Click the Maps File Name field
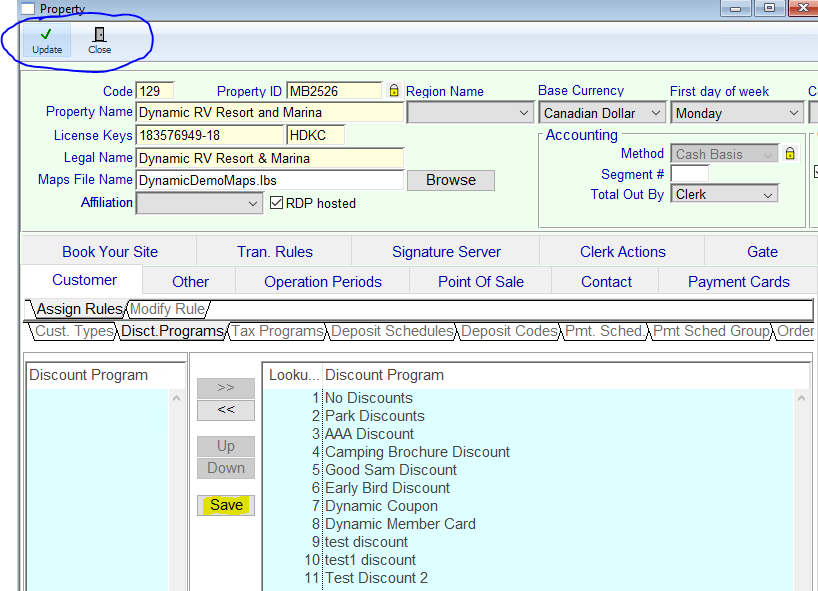The width and height of the screenshot is (818, 591). (x=270, y=180)
